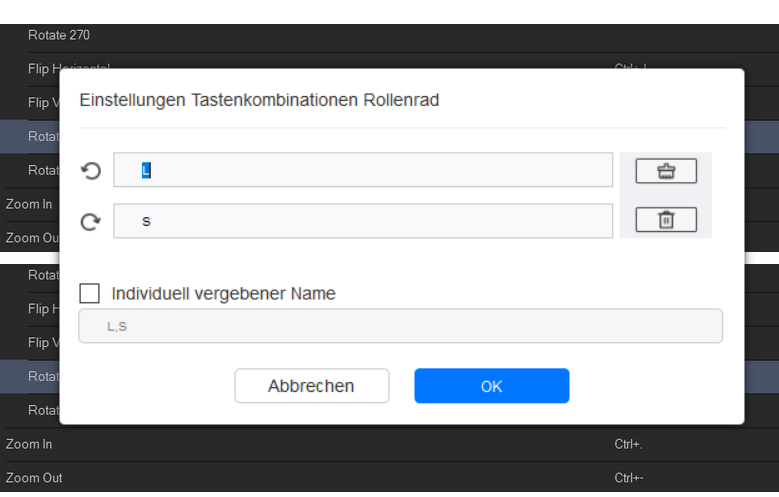Clear the counterclockwise shortcut with the eraser button

(665, 171)
